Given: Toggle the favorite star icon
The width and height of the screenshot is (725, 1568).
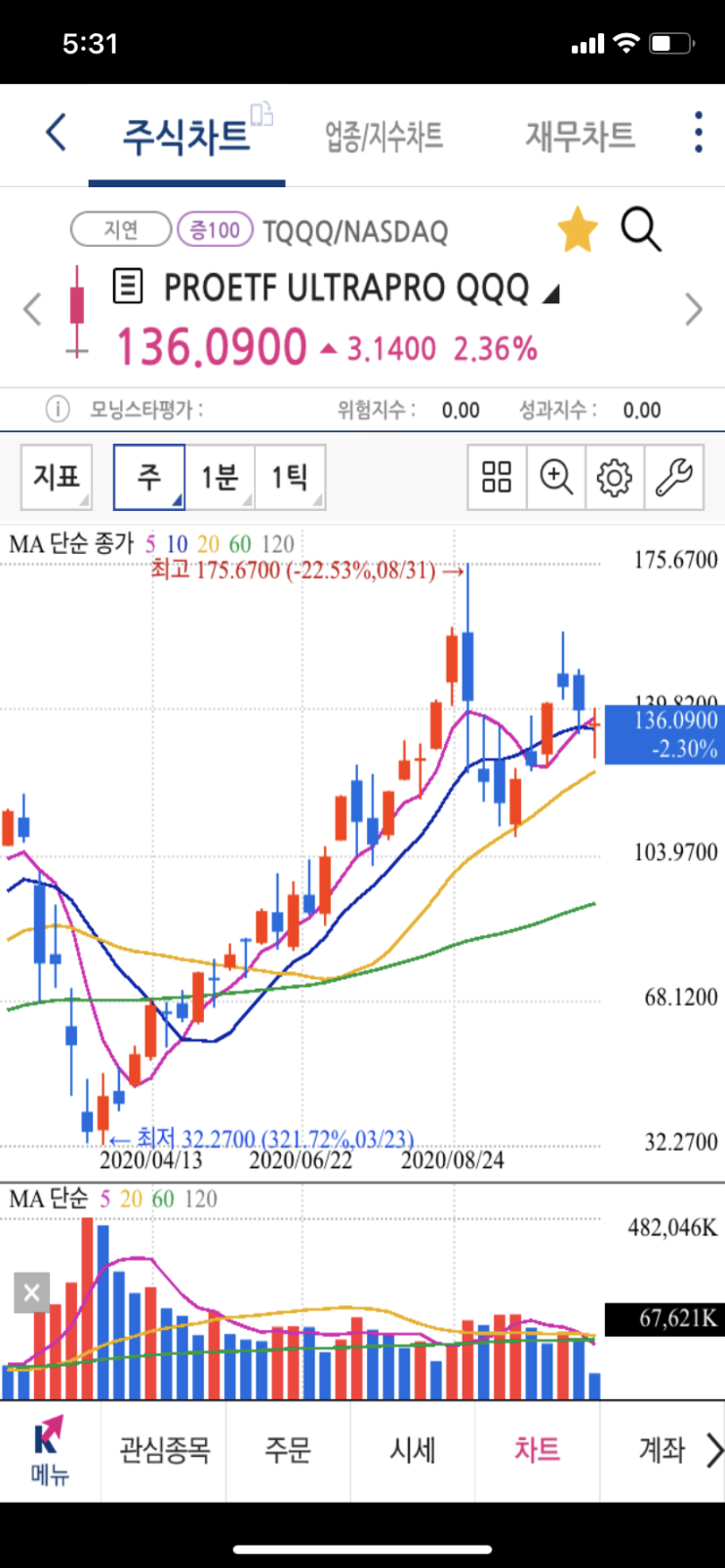Looking at the screenshot, I should (x=578, y=230).
